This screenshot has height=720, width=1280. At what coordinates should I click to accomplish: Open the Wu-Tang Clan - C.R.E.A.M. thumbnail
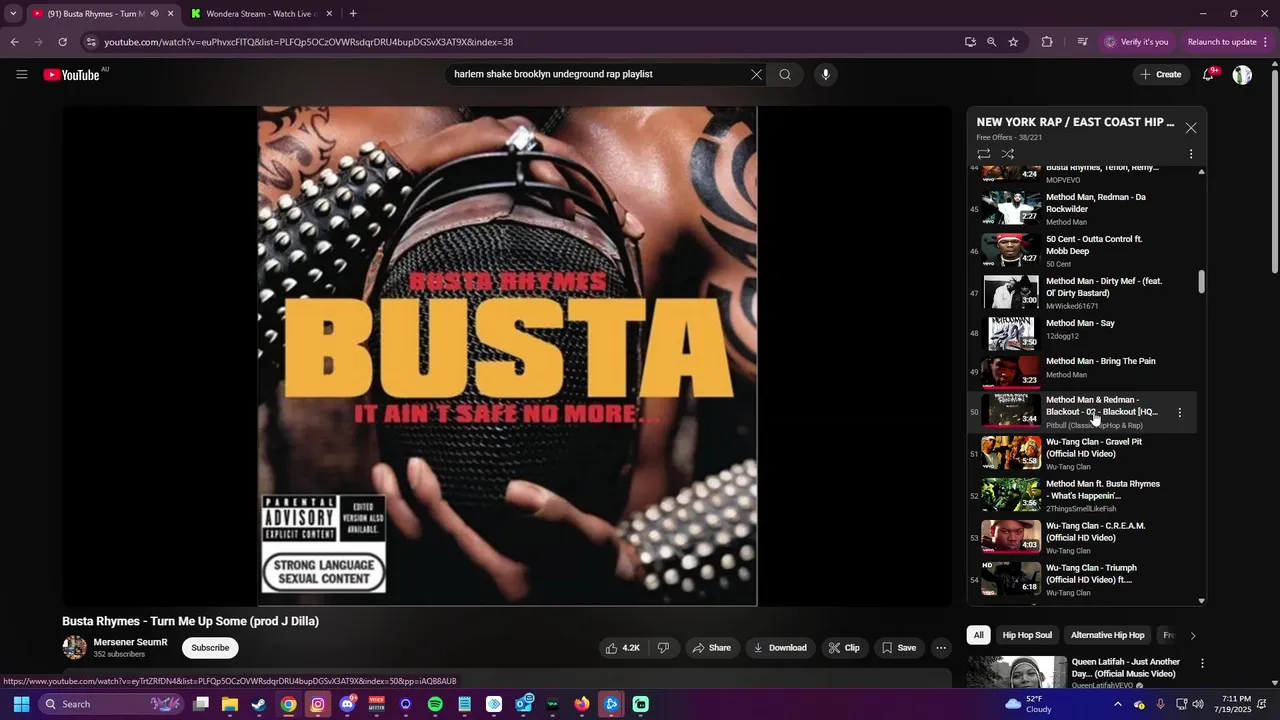pos(1011,537)
